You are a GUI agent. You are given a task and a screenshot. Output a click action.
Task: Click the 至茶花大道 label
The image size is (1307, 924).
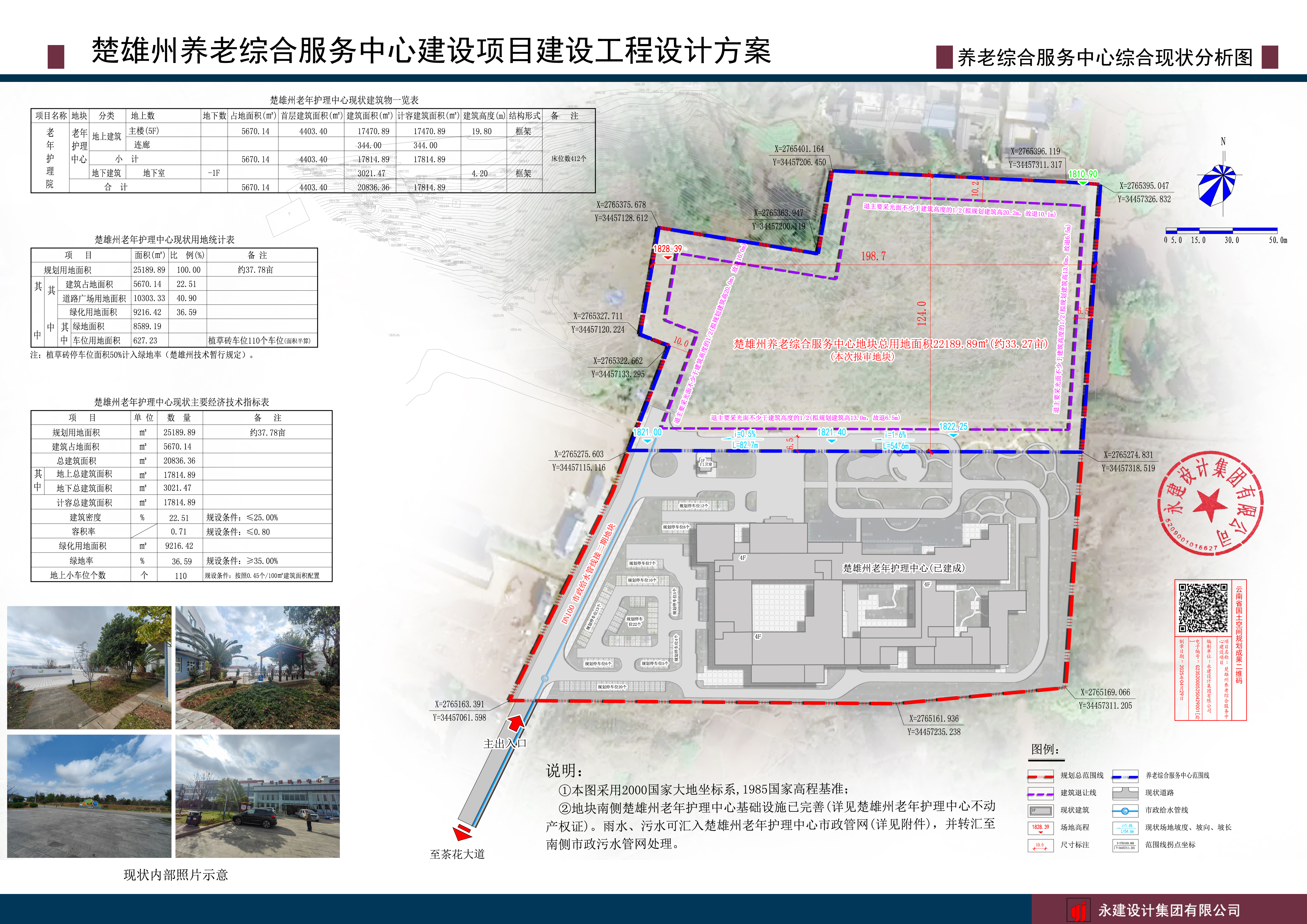(x=457, y=854)
